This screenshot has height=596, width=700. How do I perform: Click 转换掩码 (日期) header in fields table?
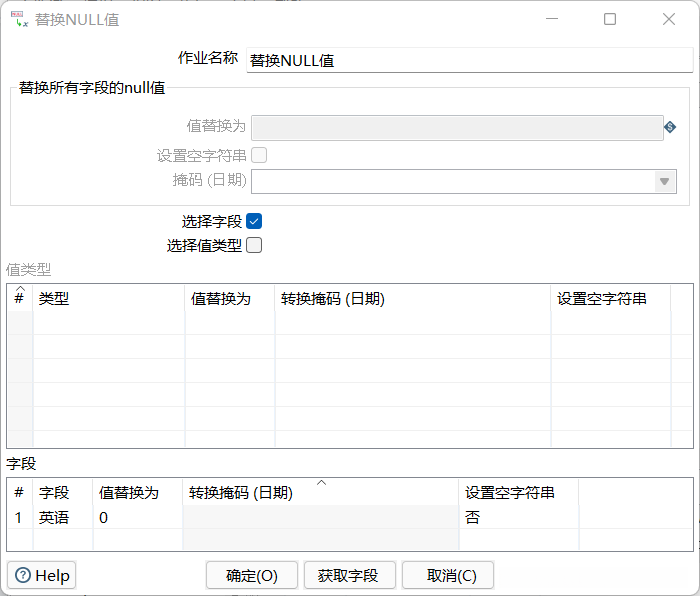(x=321, y=492)
